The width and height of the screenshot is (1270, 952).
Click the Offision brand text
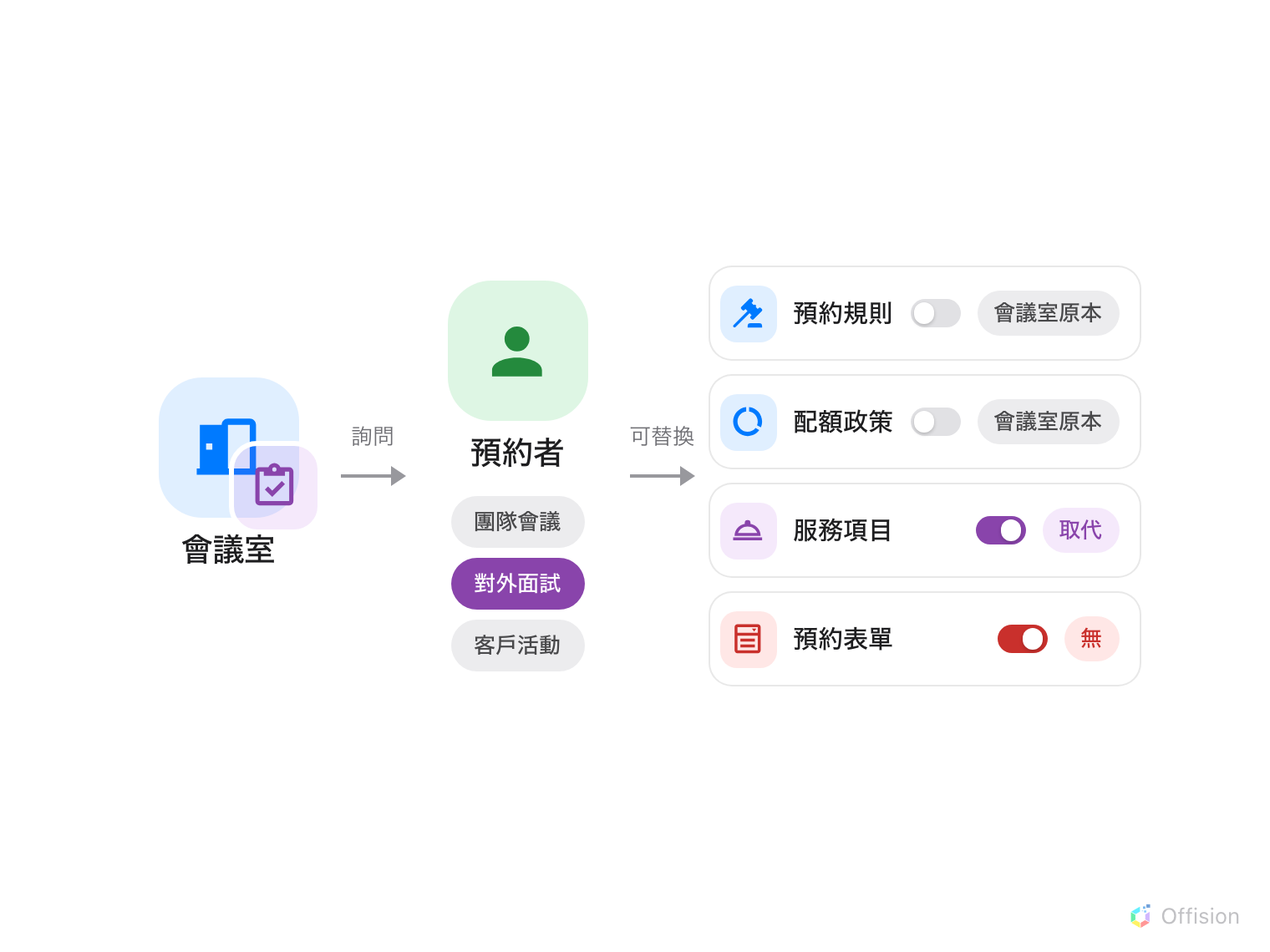click(1201, 916)
